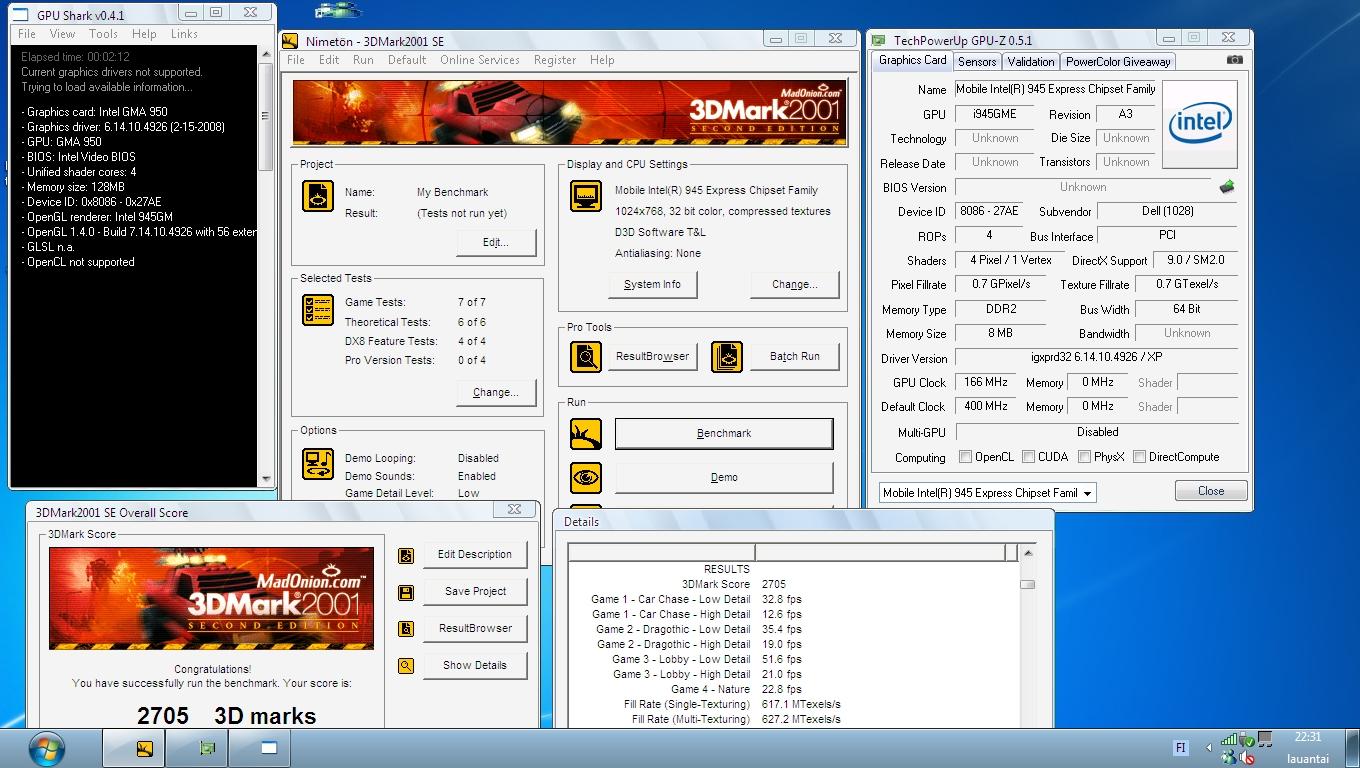Enable the PhysX checkbox in GPU-Z
Viewport: 1360px width, 768px height.
(1084, 457)
